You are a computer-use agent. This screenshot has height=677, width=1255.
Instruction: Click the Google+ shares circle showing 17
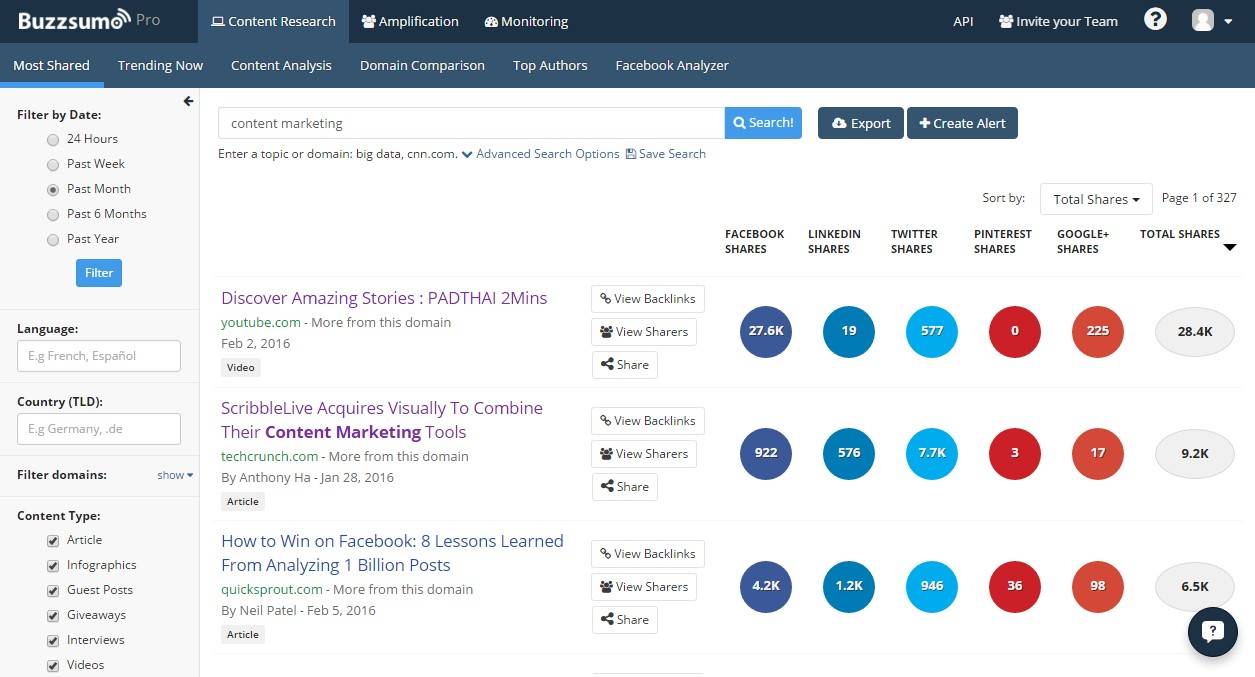(x=1098, y=453)
